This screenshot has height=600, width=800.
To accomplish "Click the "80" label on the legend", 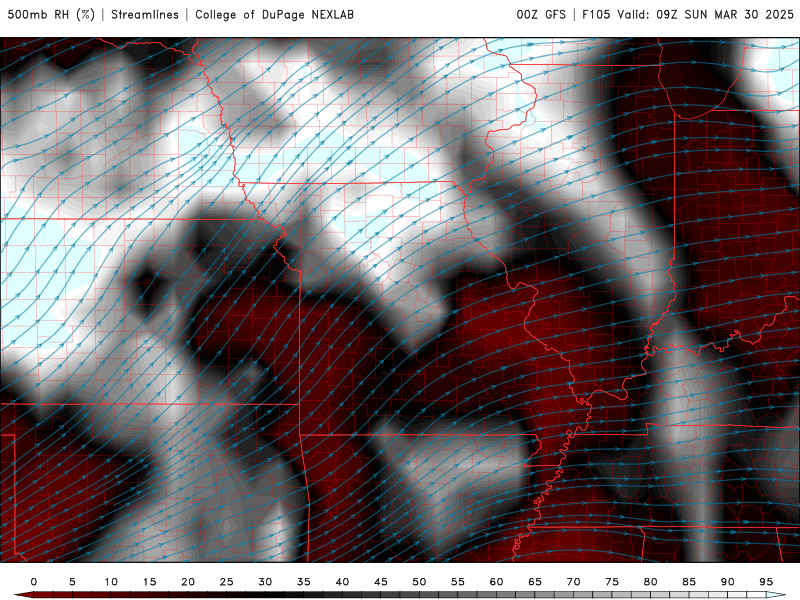I will (x=650, y=582).
